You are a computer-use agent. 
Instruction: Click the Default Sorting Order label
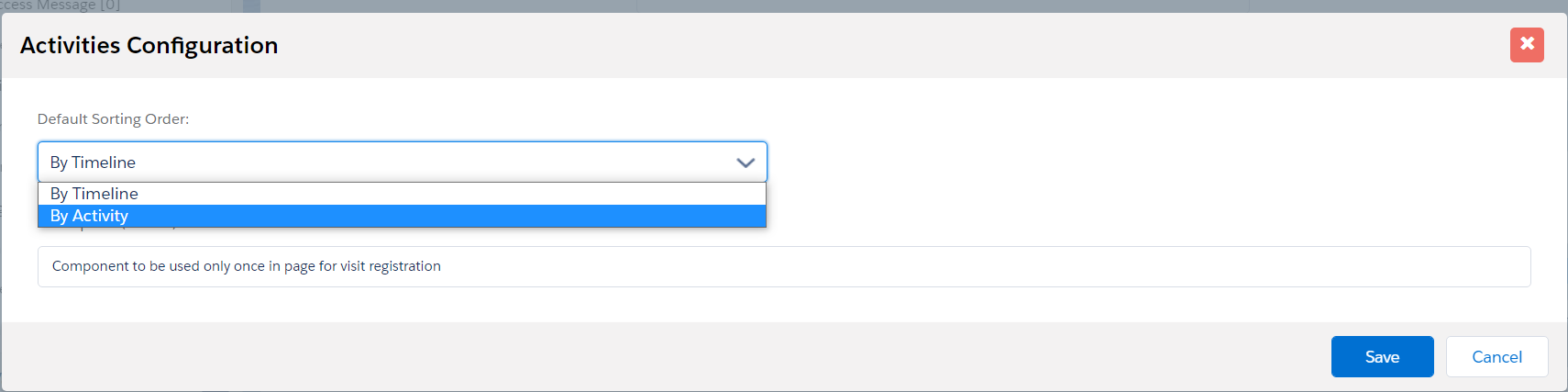tap(113, 119)
